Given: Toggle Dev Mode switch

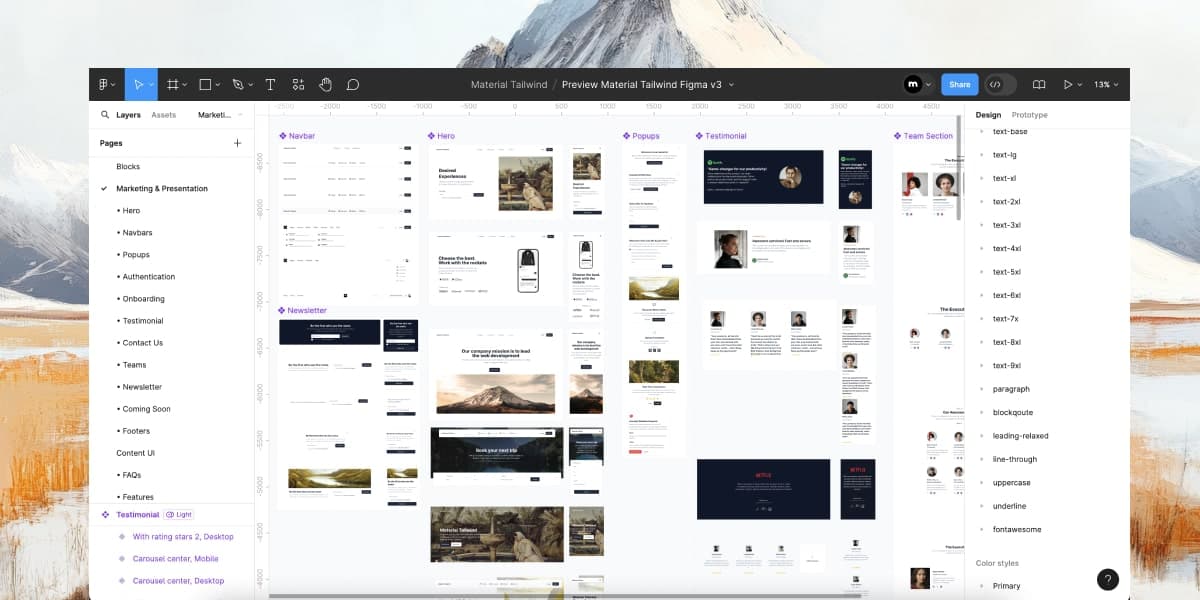Looking at the screenshot, I should (995, 85).
